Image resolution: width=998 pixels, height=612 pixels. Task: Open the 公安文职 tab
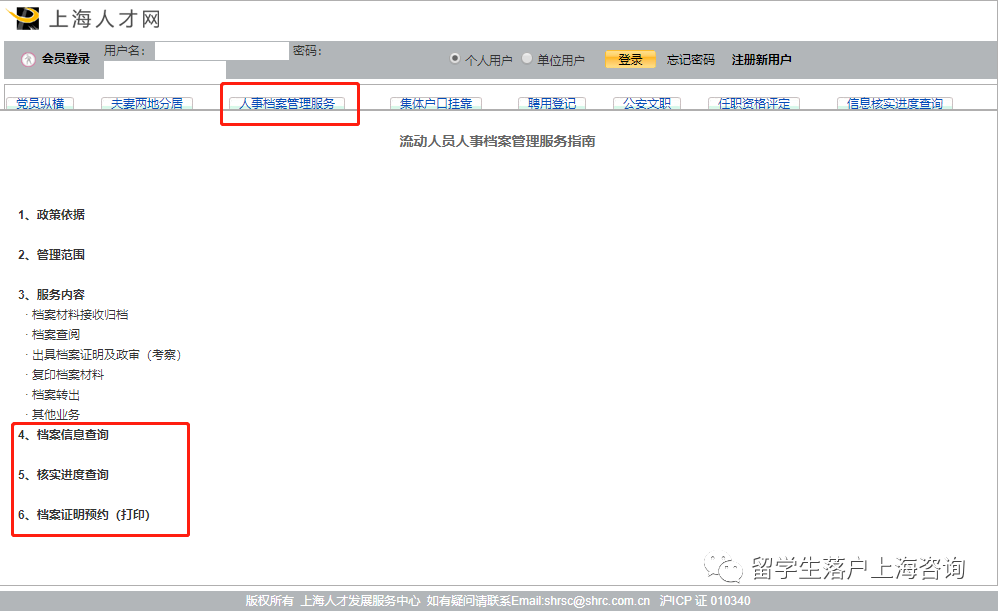point(646,101)
